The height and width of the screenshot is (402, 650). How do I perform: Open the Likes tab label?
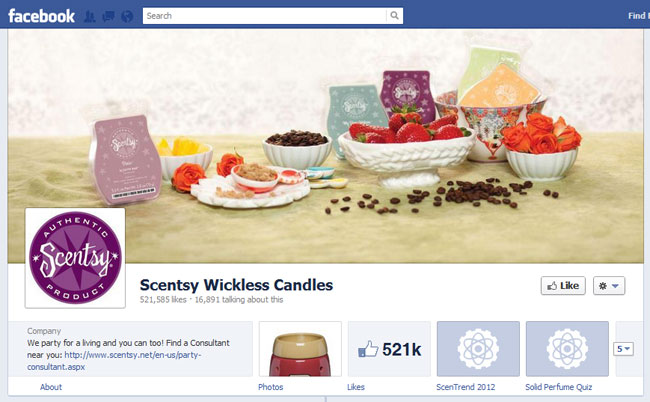point(356,387)
